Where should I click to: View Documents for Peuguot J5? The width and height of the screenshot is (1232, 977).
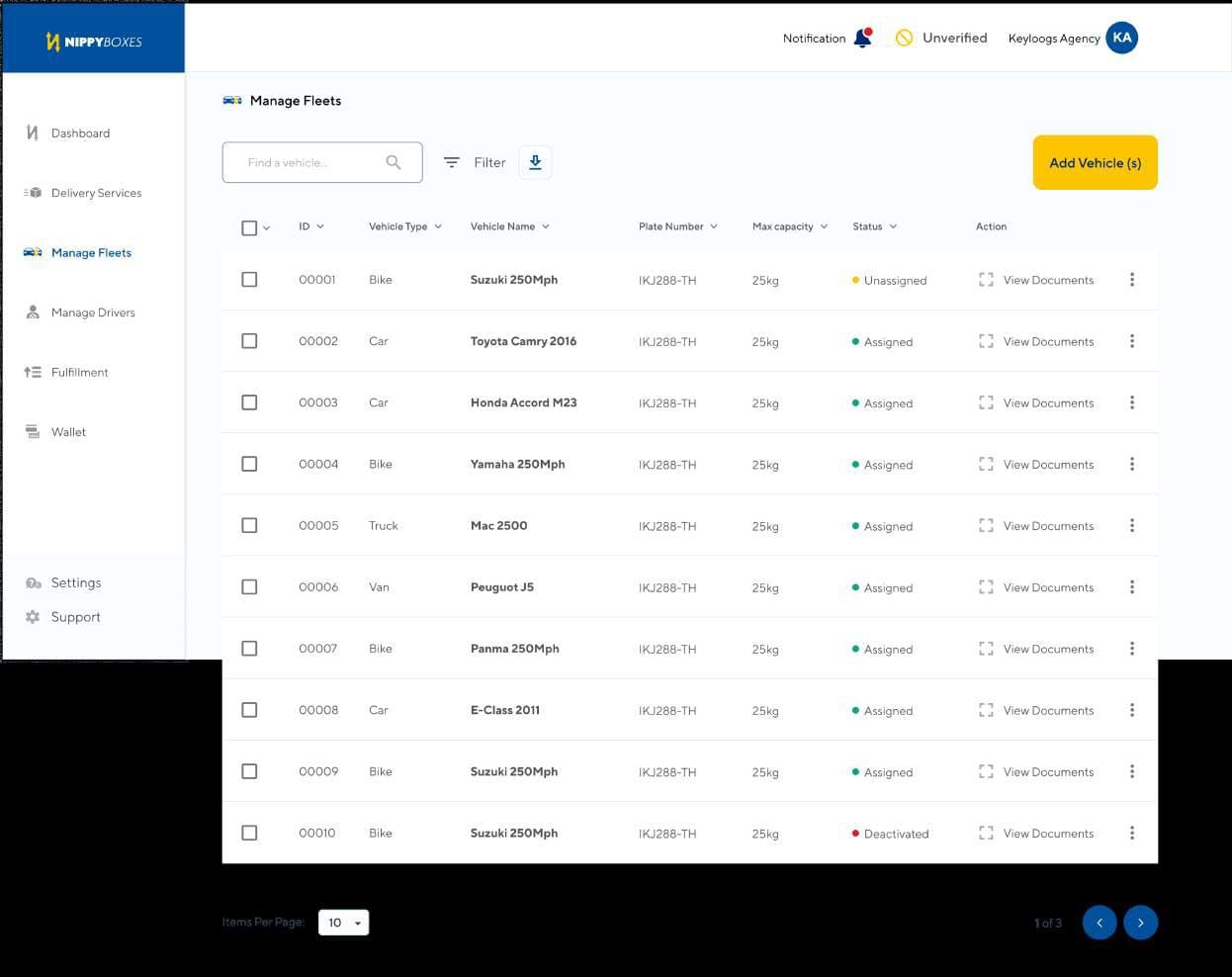pos(1048,587)
